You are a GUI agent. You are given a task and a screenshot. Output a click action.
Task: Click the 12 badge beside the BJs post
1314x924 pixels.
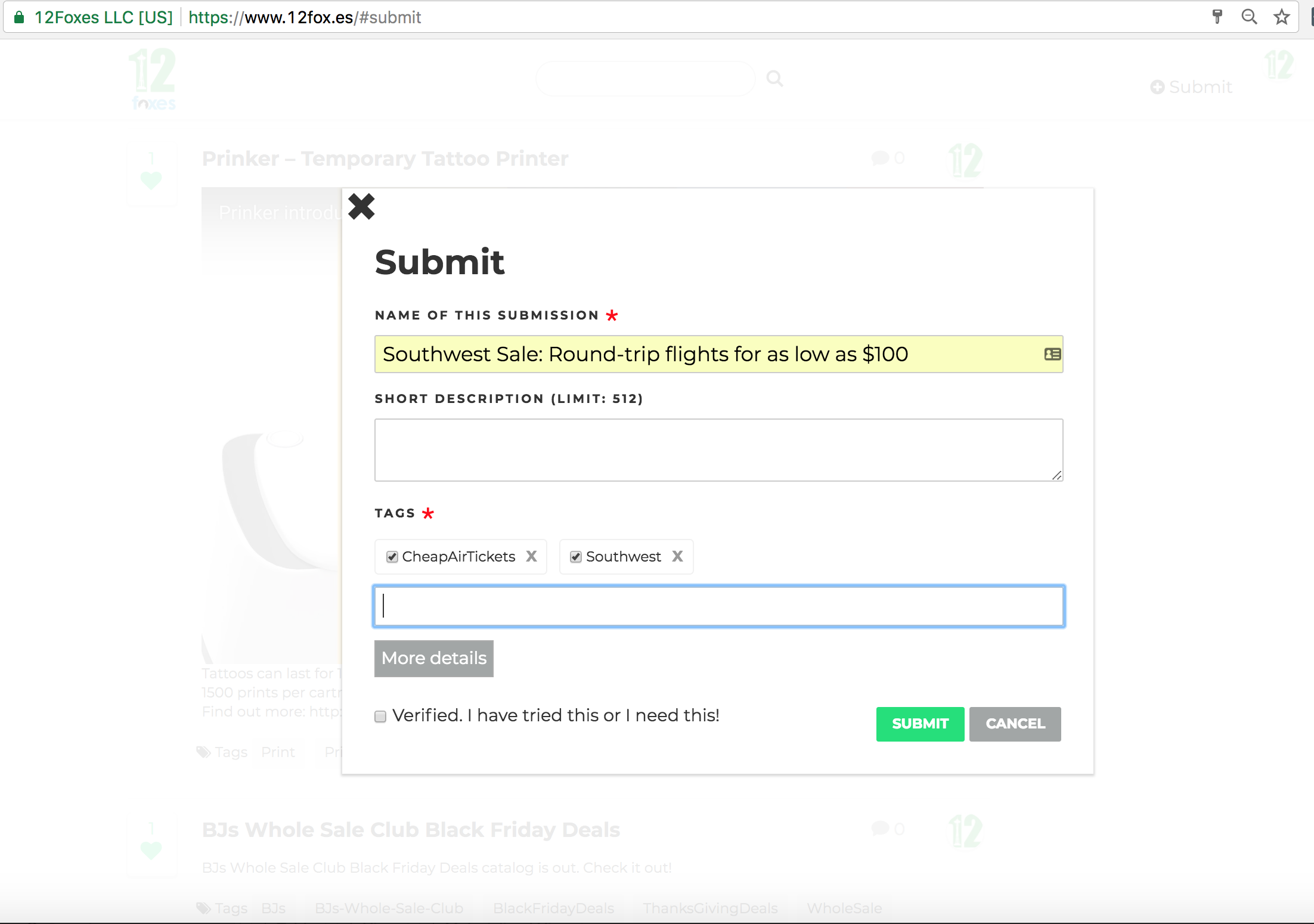pyautogui.click(x=966, y=831)
